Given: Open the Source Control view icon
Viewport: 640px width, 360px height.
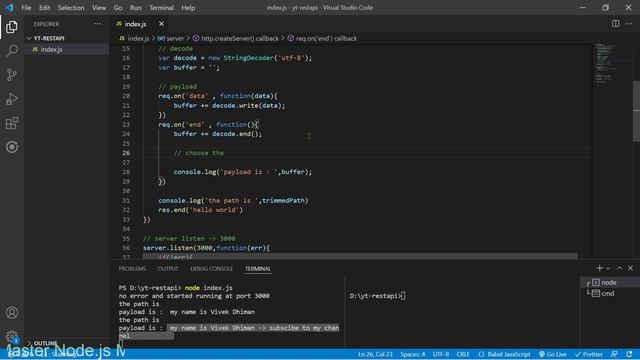Looking at the screenshot, I should click(x=12, y=75).
